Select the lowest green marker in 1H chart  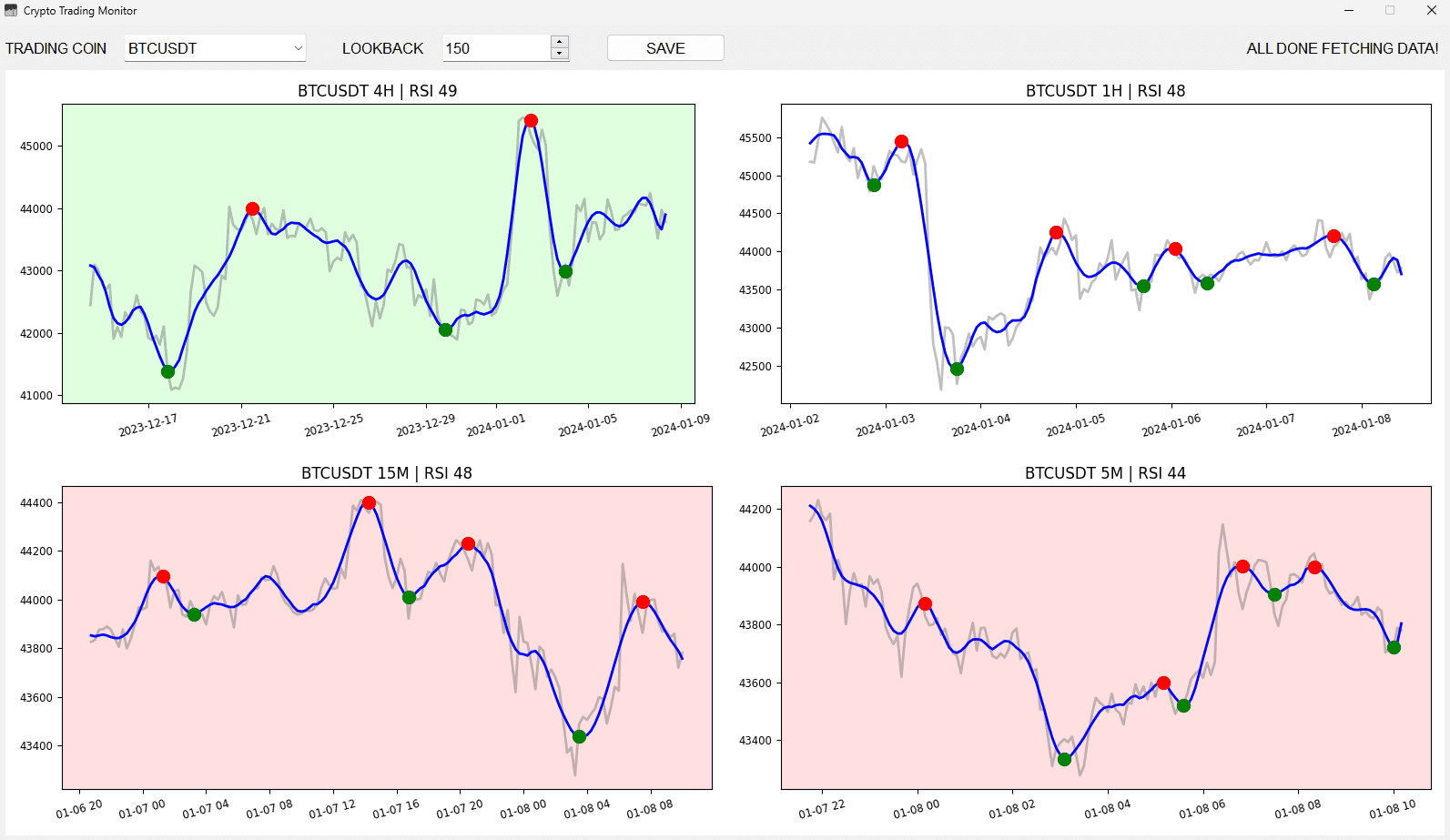point(957,369)
